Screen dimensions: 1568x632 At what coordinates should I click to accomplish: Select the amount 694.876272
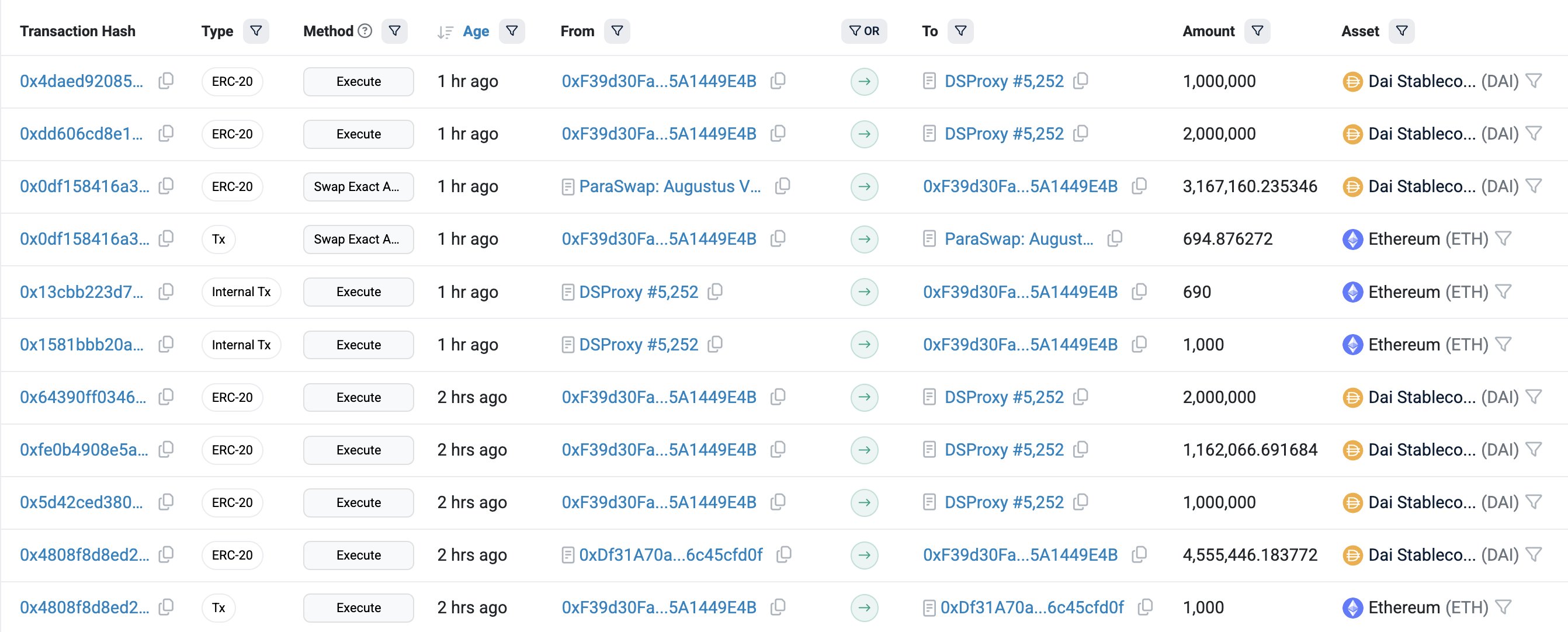[x=1228, y=239]
